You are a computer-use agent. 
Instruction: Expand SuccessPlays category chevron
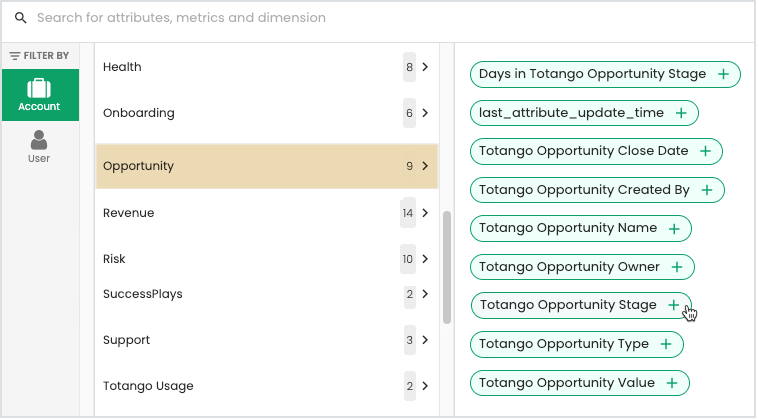click(x=425, y=294)
